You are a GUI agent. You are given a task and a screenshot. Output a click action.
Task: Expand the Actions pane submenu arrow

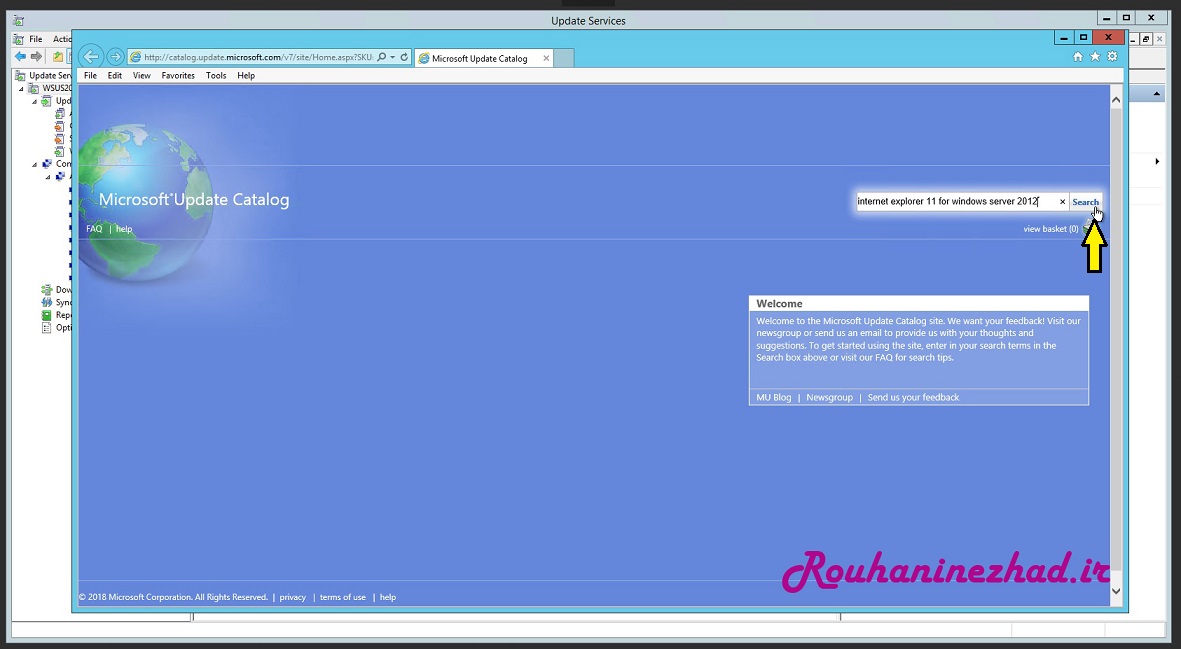point(1157,161)
